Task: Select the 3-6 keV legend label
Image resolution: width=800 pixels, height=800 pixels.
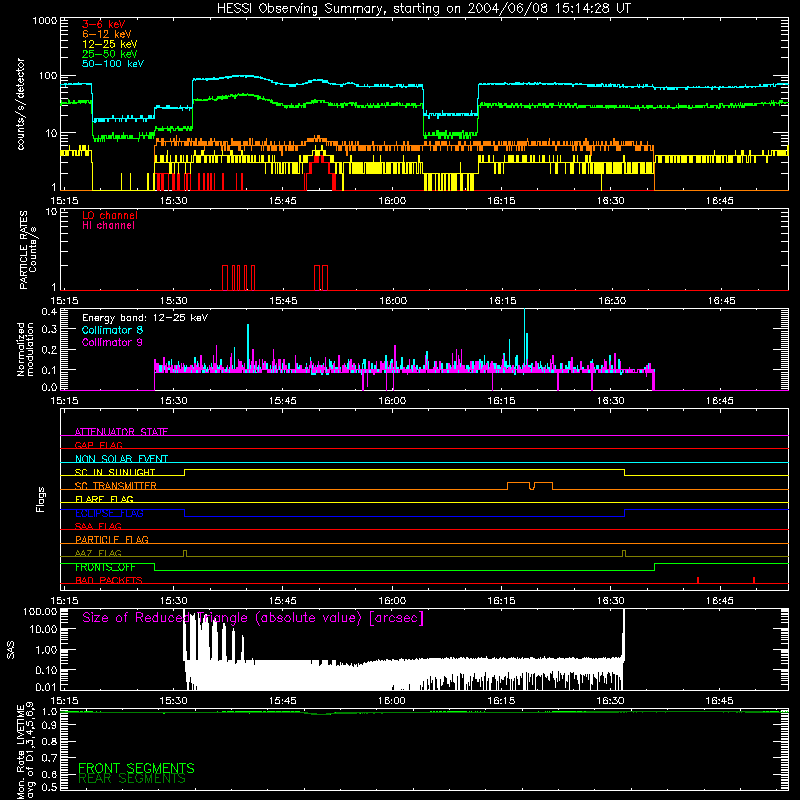Action: (104, 24)
